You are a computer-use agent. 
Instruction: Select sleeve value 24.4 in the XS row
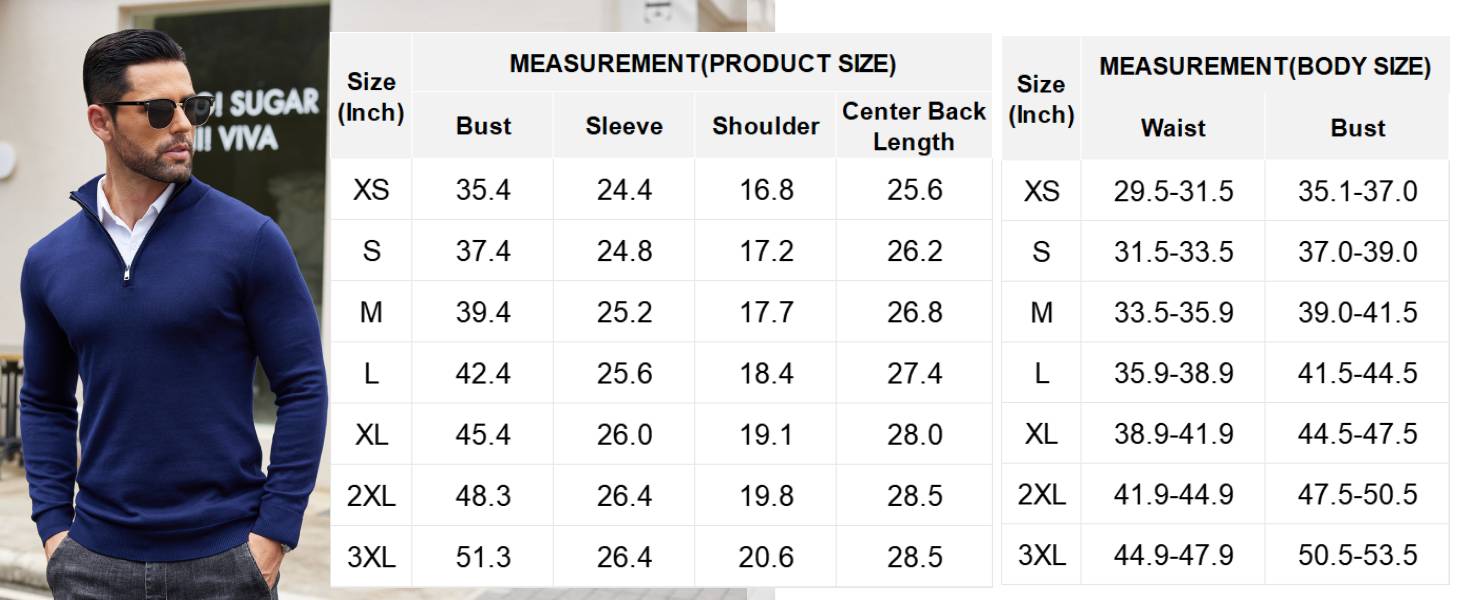click(624, 191)
